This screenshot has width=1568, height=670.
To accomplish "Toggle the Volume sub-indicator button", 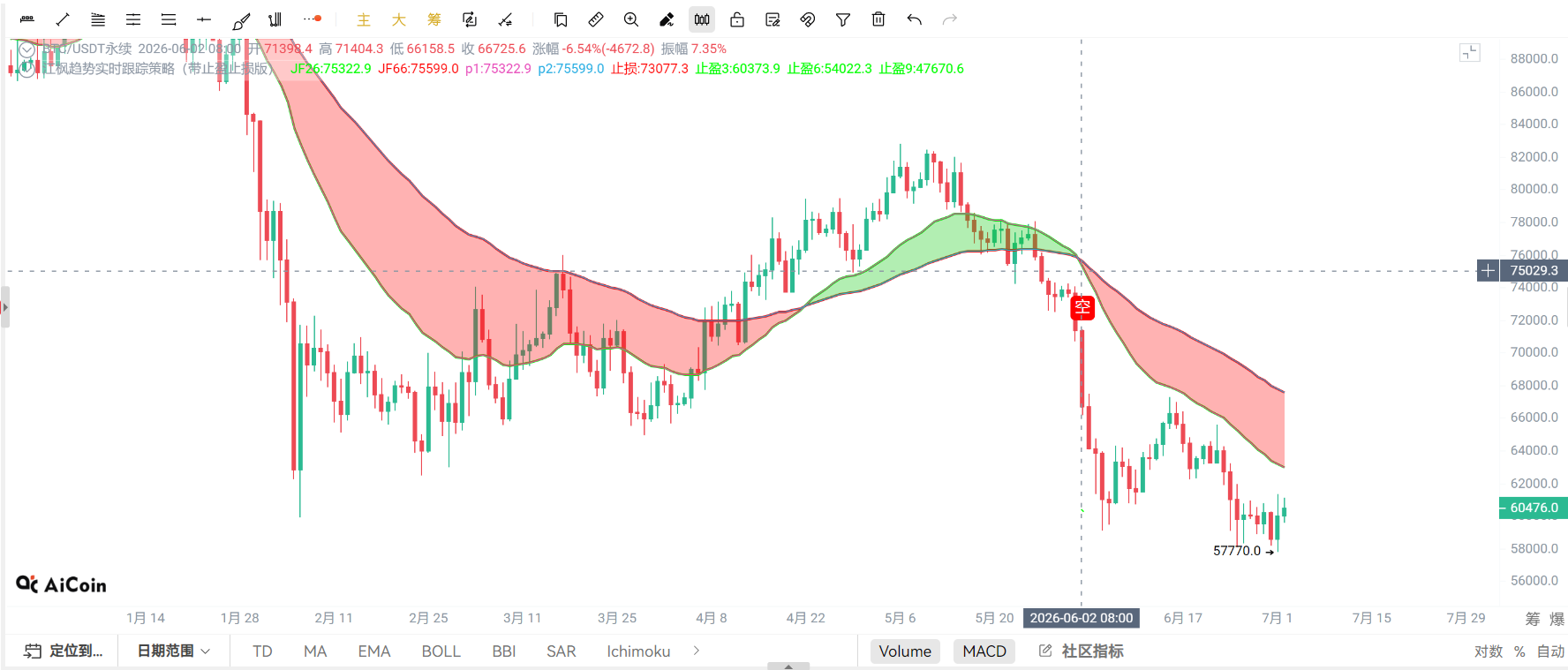I will coord(905,651).
